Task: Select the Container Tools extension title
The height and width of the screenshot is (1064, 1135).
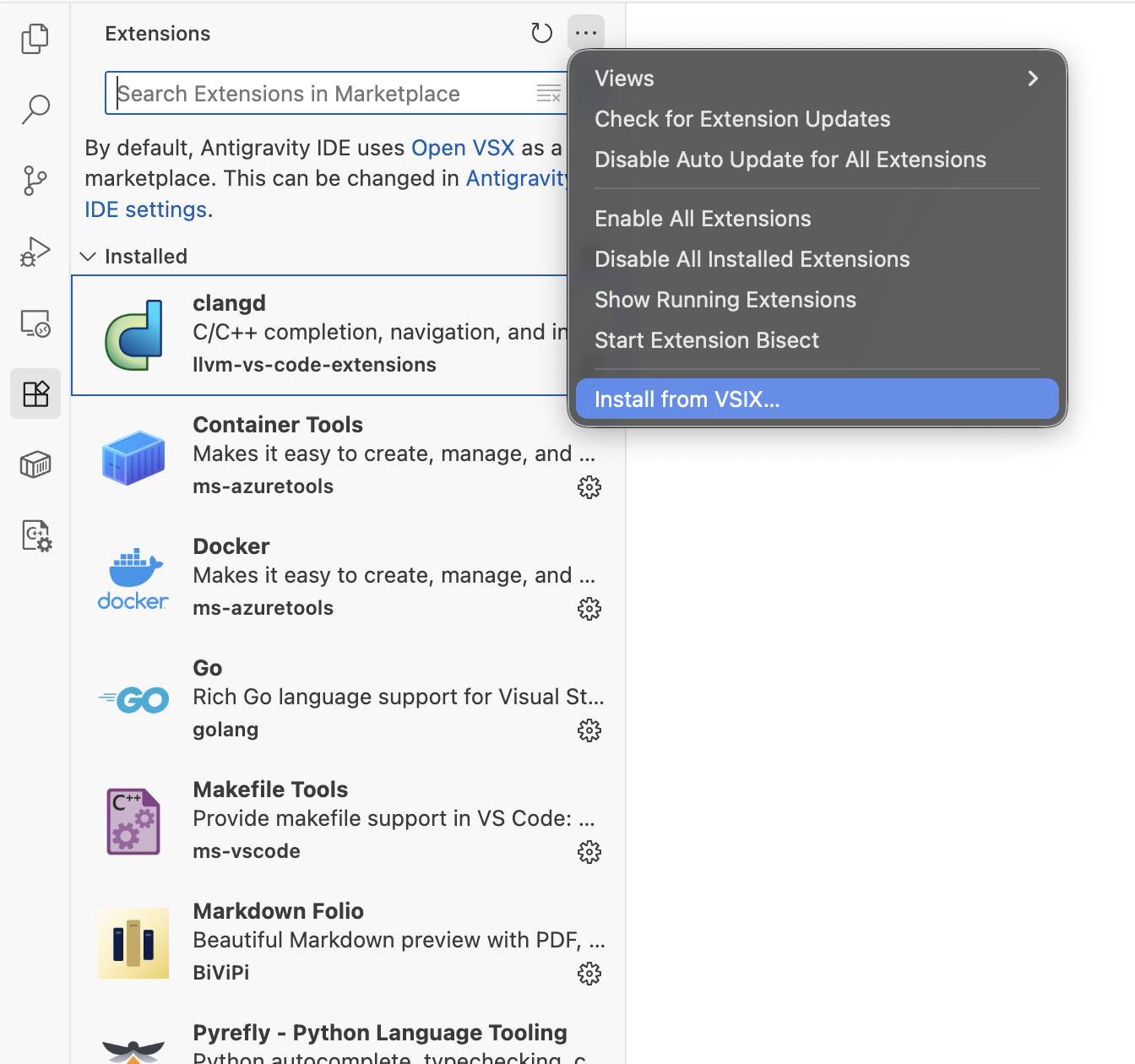Action: [x=278, y=425]
